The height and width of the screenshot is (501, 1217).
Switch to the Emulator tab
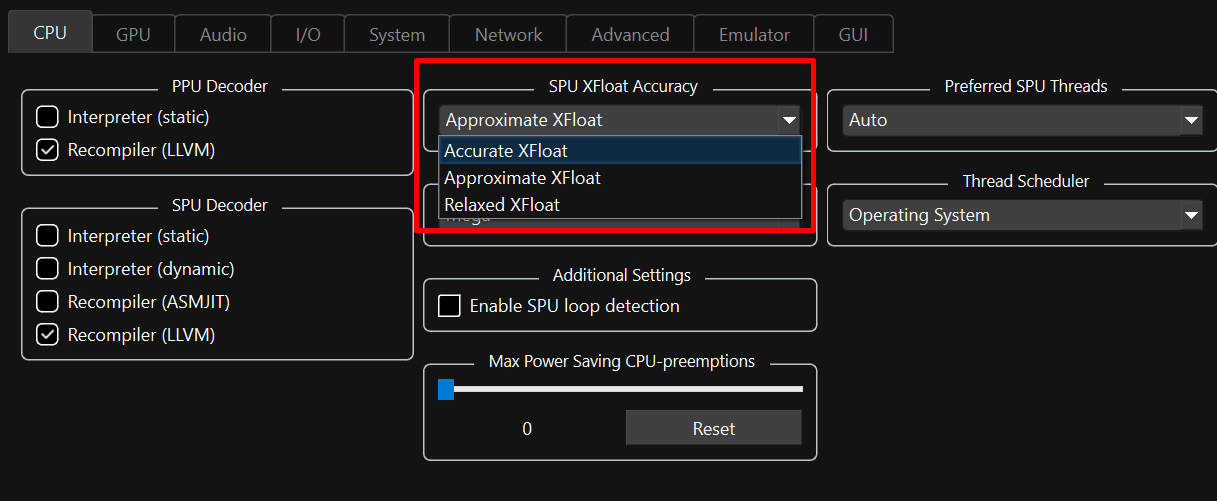point(754,34)
